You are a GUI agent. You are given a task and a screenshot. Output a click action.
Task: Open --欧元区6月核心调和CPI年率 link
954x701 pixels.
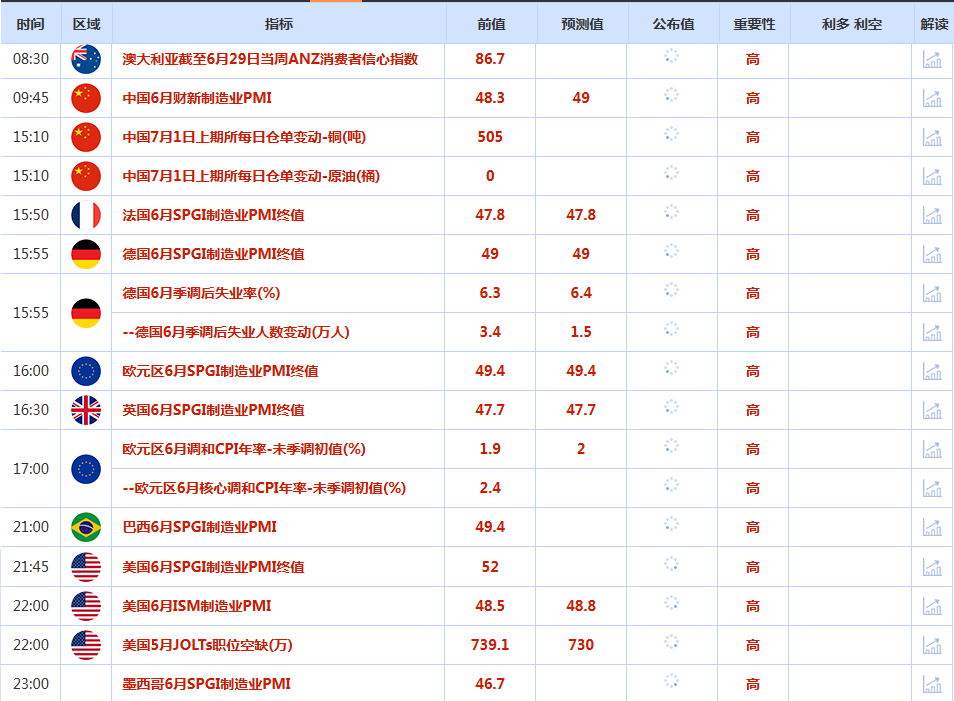tap(264, 487)
